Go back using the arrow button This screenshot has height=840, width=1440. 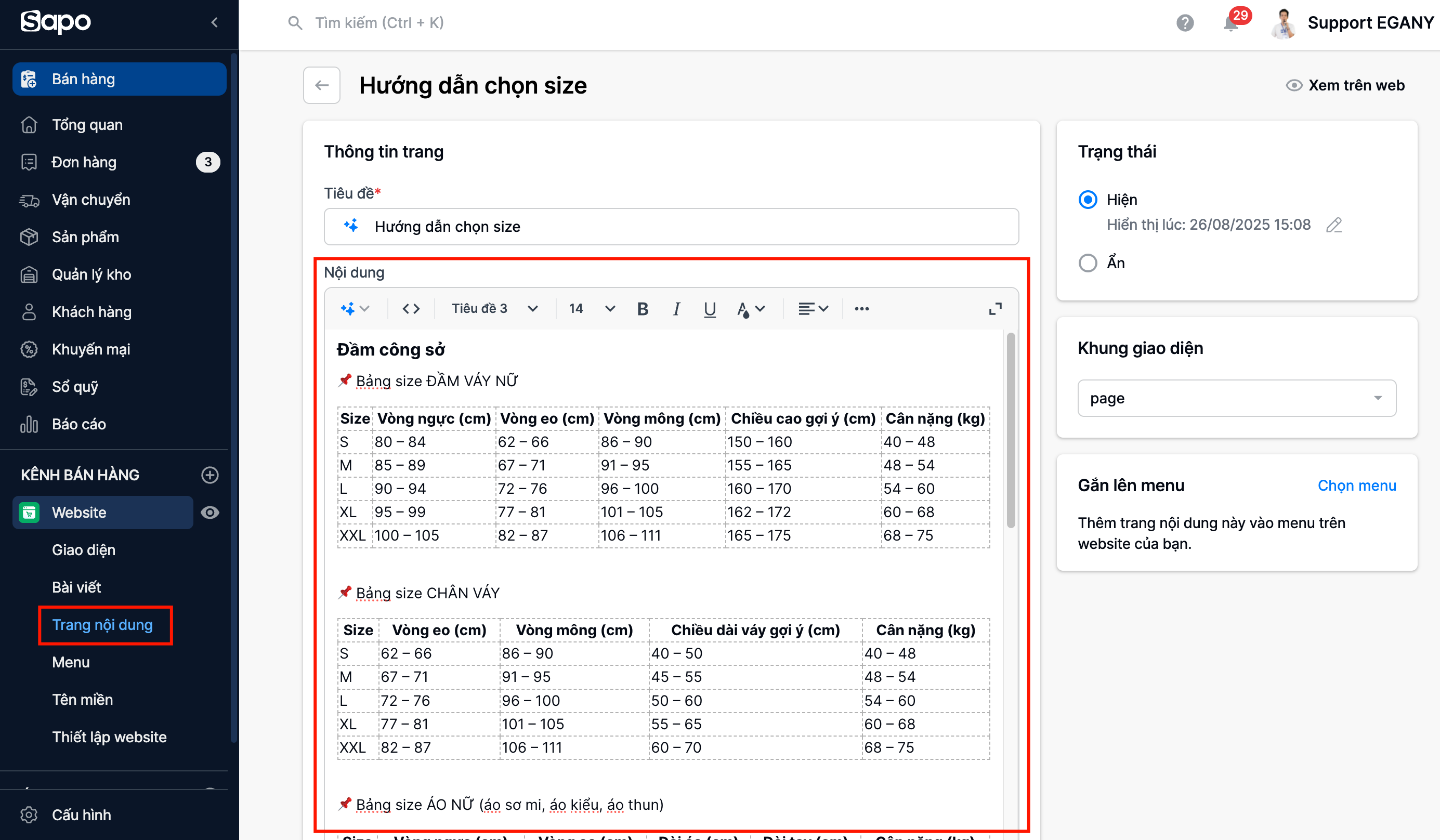tap(322, 86)
